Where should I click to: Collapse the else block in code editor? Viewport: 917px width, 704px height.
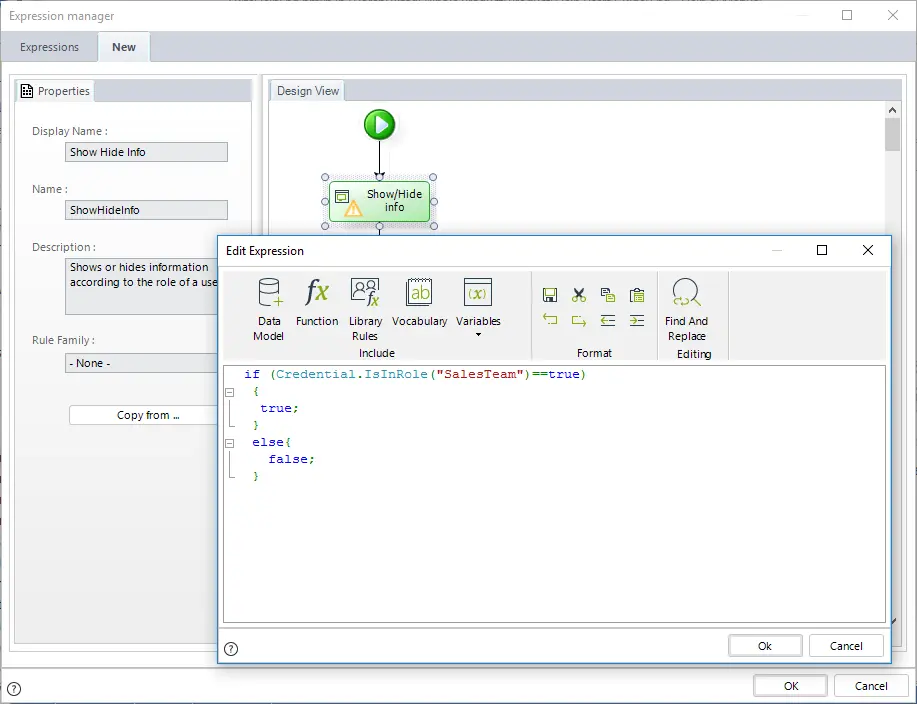click(x=230, y=443)
